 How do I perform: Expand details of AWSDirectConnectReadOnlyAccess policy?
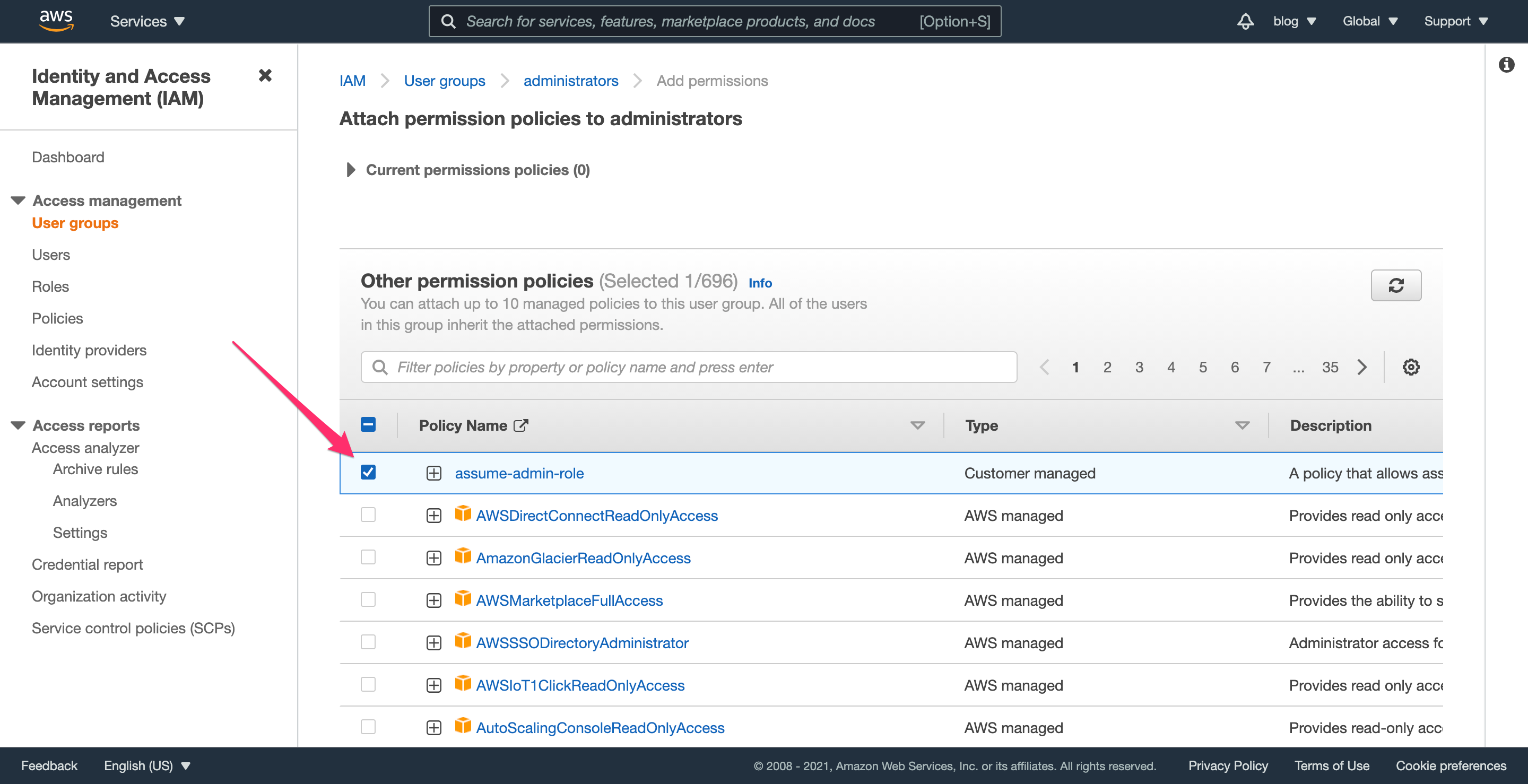pyautogui.click(x=433, y=516)
